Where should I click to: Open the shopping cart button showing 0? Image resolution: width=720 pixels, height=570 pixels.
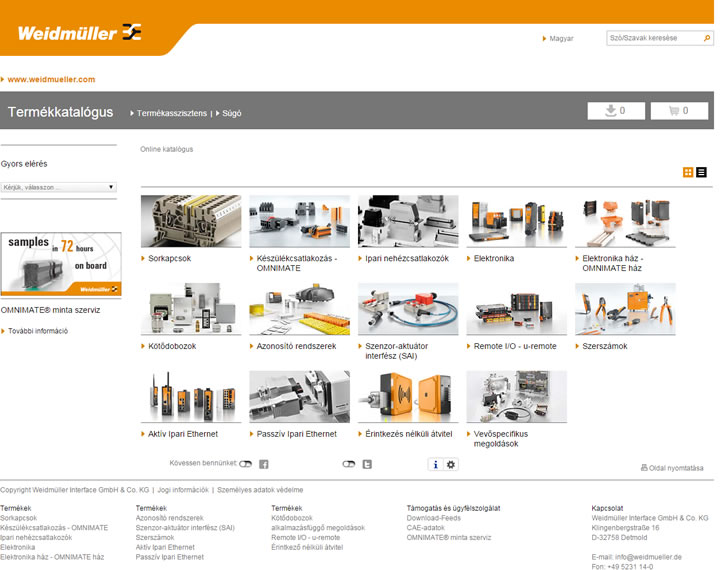[x=679, y=111]
